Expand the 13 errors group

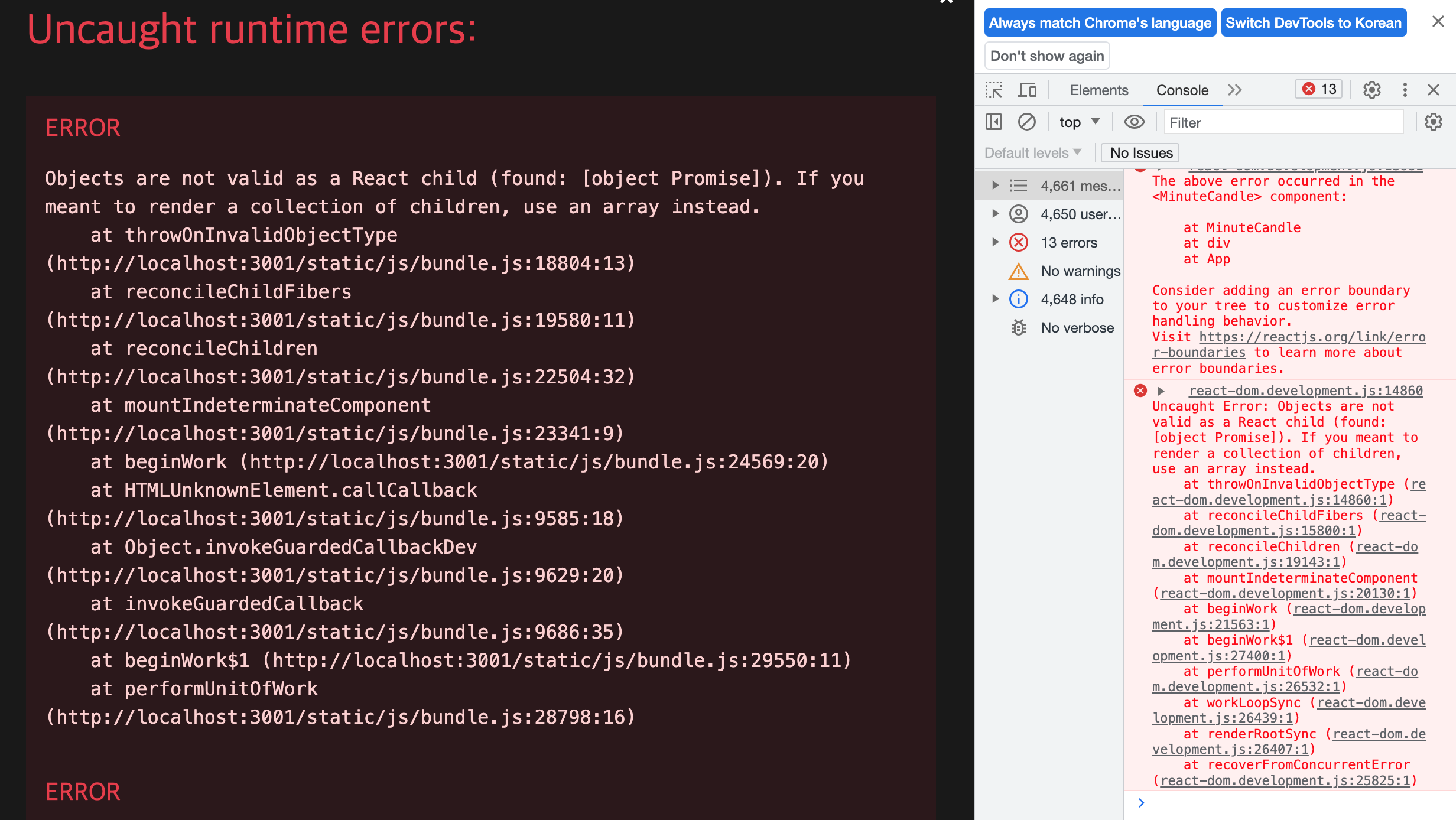996,242
